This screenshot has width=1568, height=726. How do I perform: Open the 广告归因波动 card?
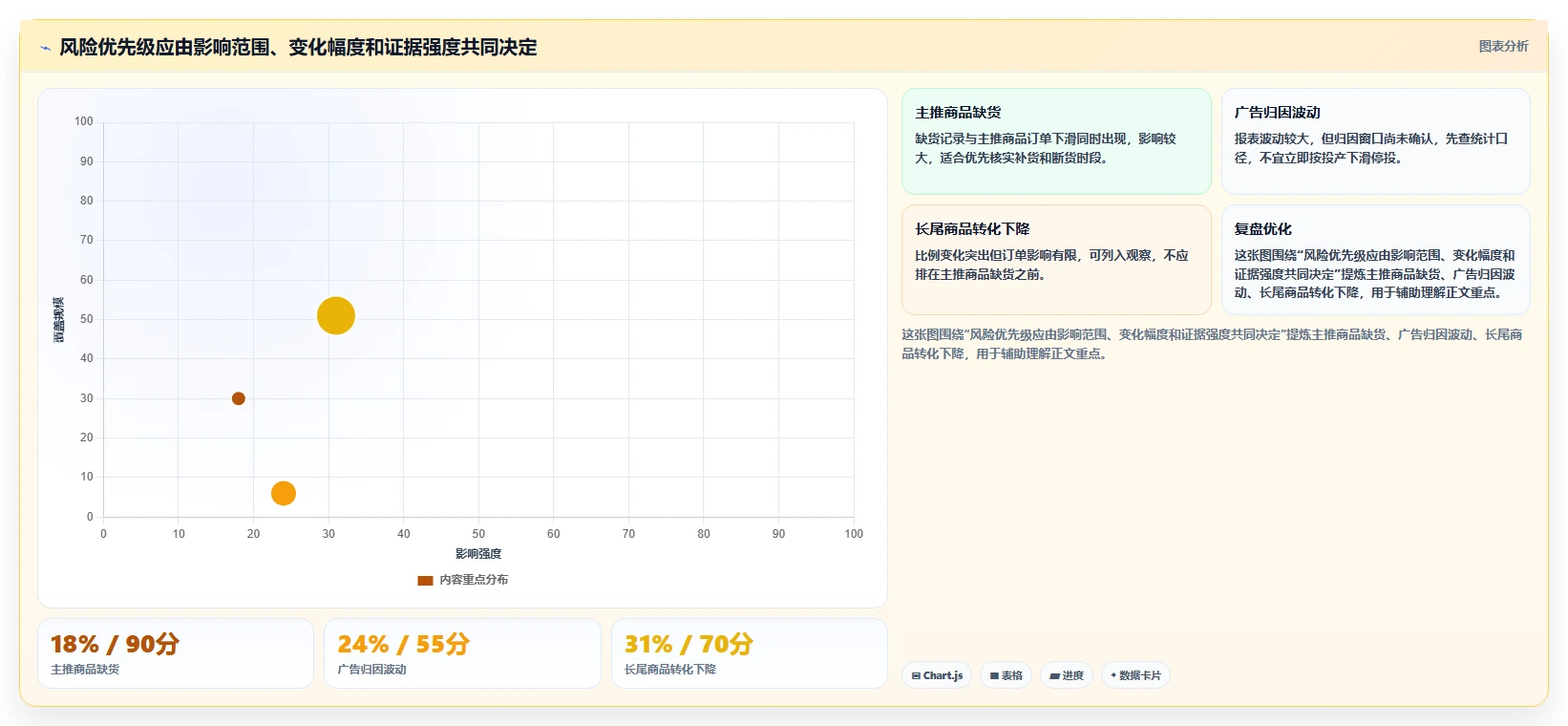point(1375,141)
